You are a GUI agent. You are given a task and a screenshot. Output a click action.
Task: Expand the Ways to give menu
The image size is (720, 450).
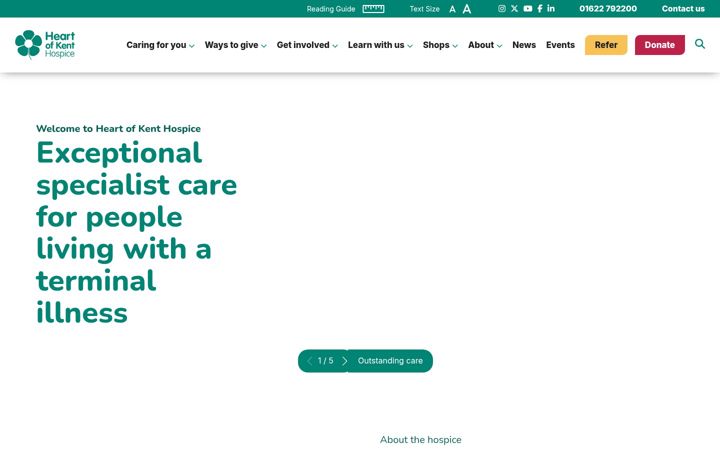(236, 45)
